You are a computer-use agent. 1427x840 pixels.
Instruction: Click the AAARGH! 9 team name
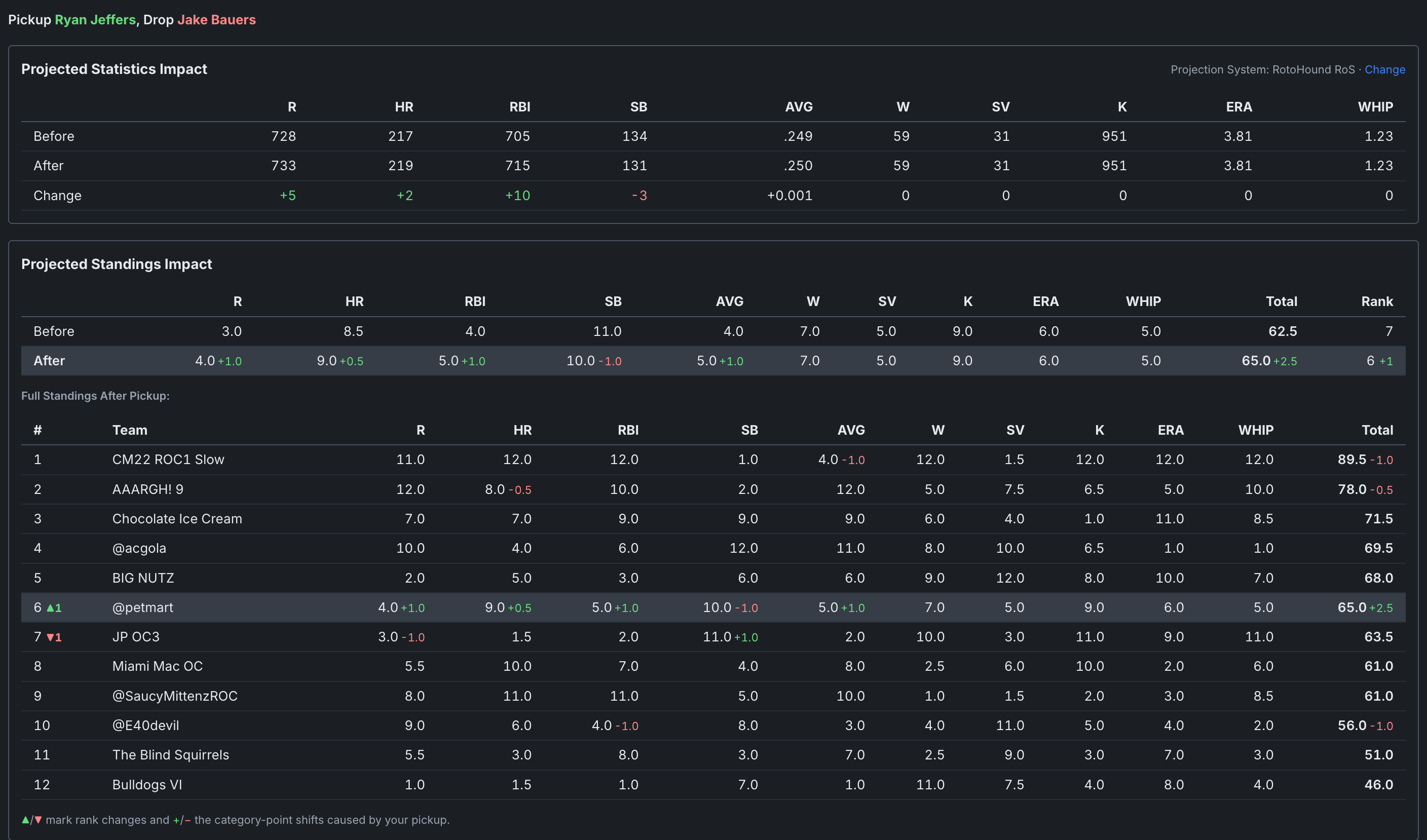pos(148,489)
